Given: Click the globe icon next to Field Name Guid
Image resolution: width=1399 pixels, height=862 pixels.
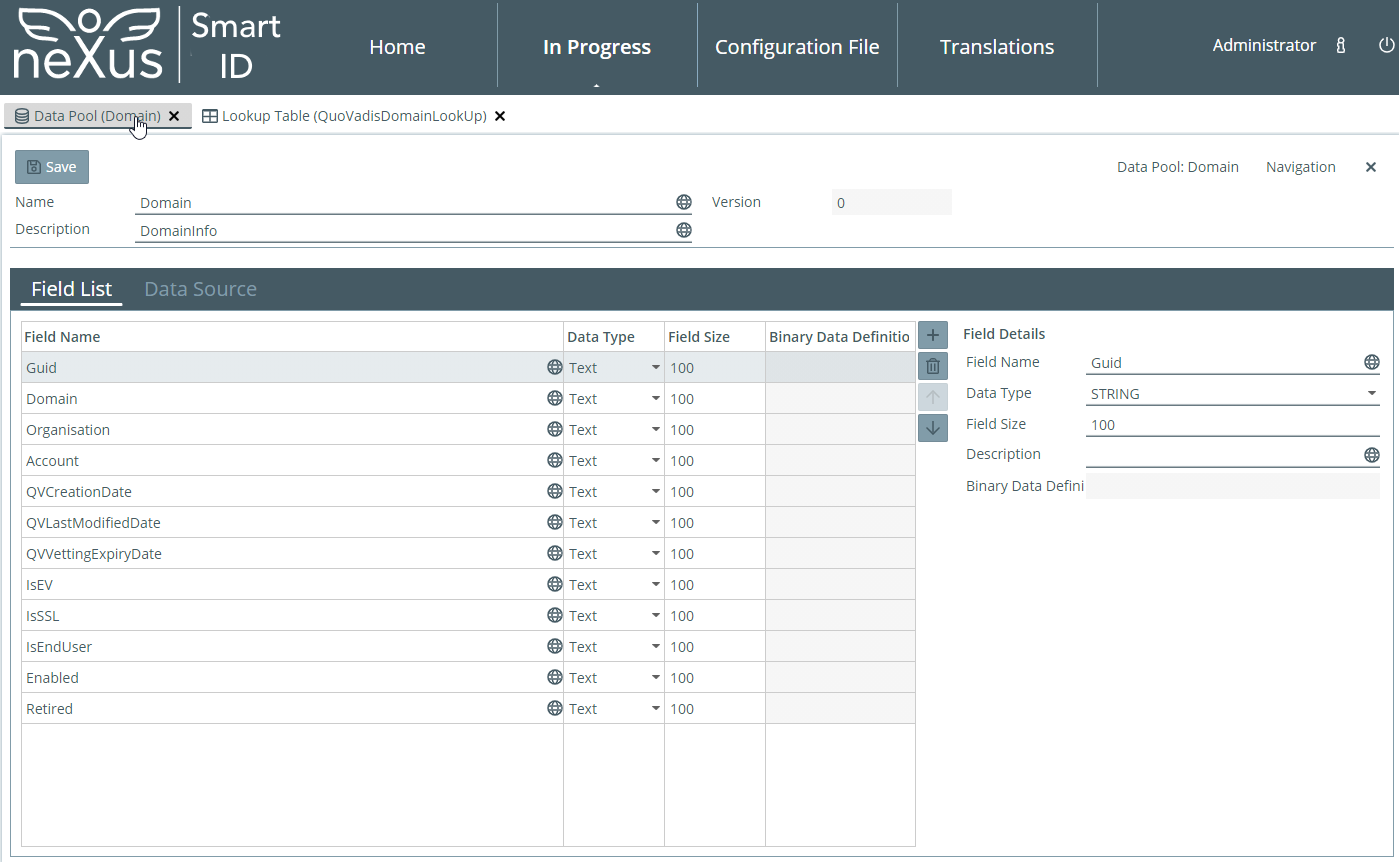Looking at the screenshot, I should pyautogui.click(x=1371, y=361).
